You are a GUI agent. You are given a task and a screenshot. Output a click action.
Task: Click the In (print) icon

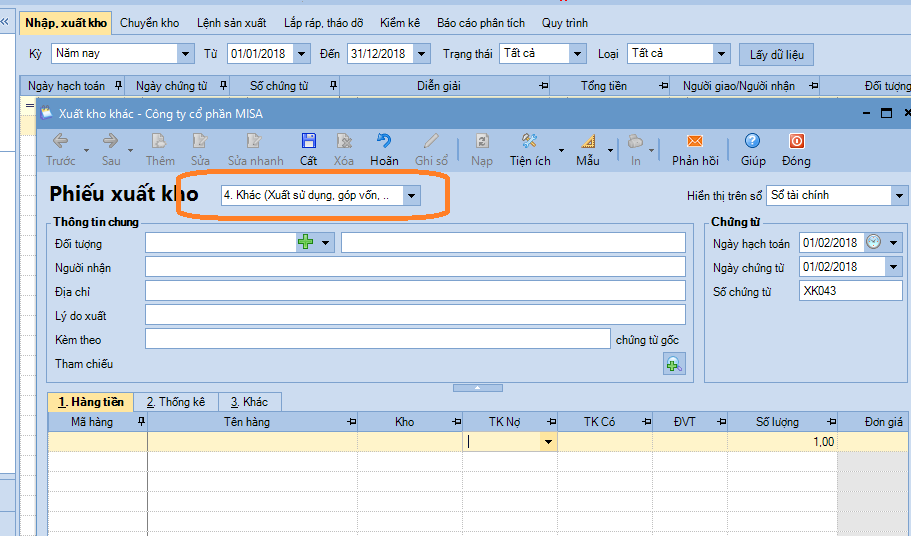[x=635, y=141]
